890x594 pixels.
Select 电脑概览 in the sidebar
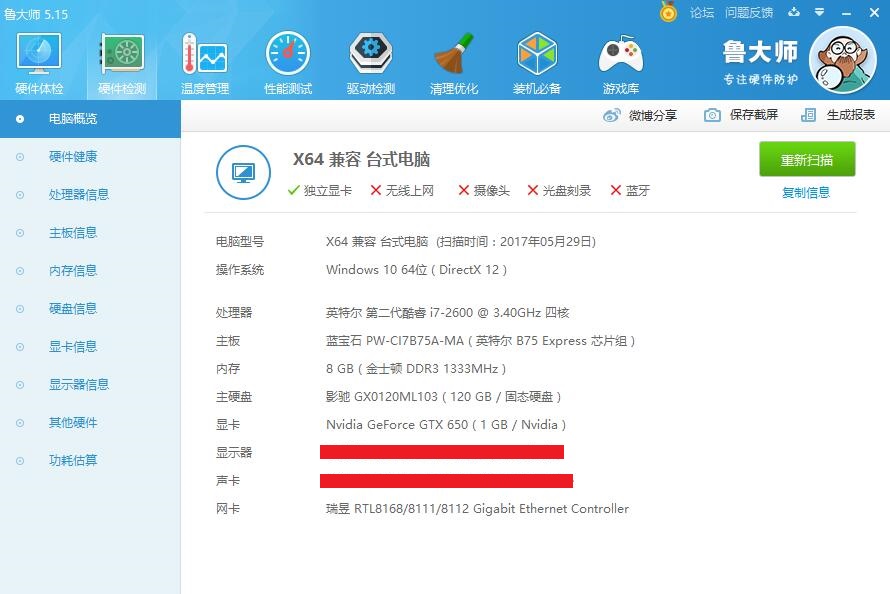[90, 119]
